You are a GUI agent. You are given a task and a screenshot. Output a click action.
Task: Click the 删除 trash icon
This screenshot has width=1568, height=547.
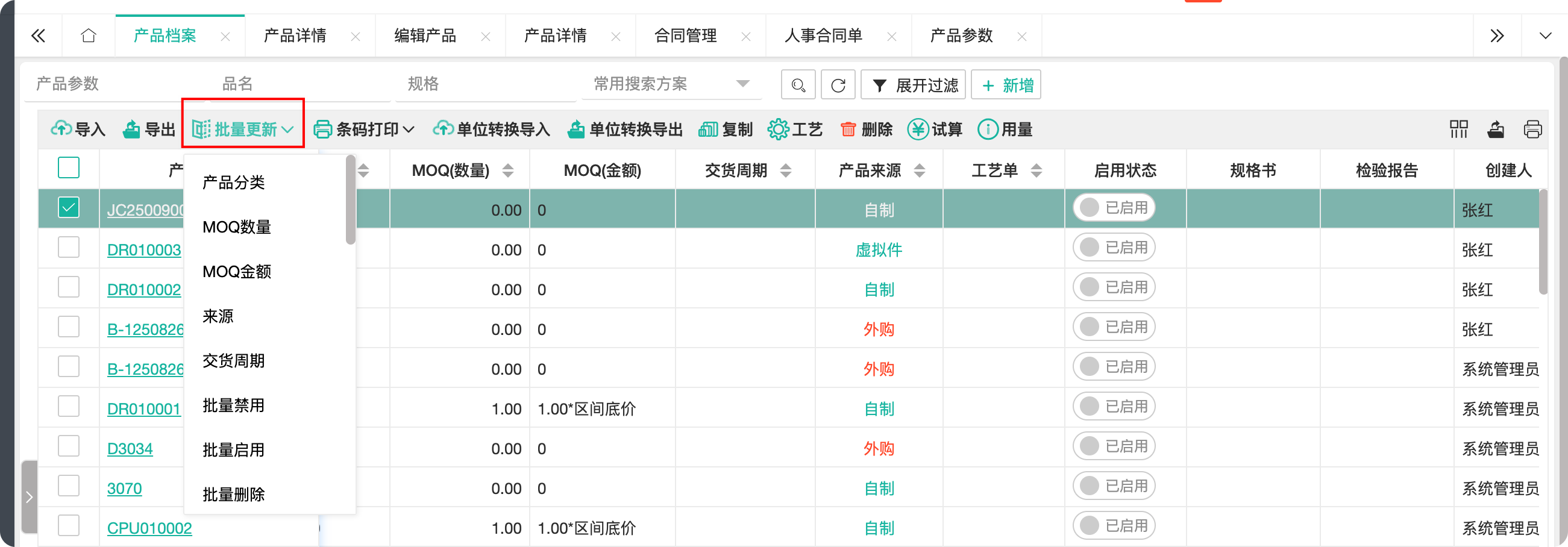(x=847, y=130)
